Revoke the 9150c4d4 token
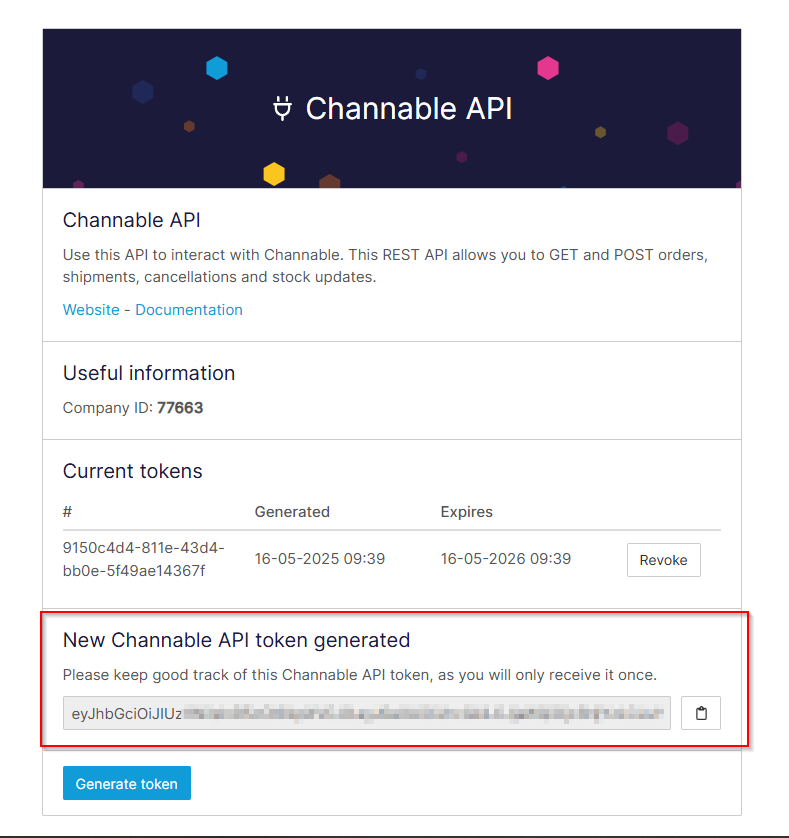This screenshot has width=789, height=838. tap(663, 560)
